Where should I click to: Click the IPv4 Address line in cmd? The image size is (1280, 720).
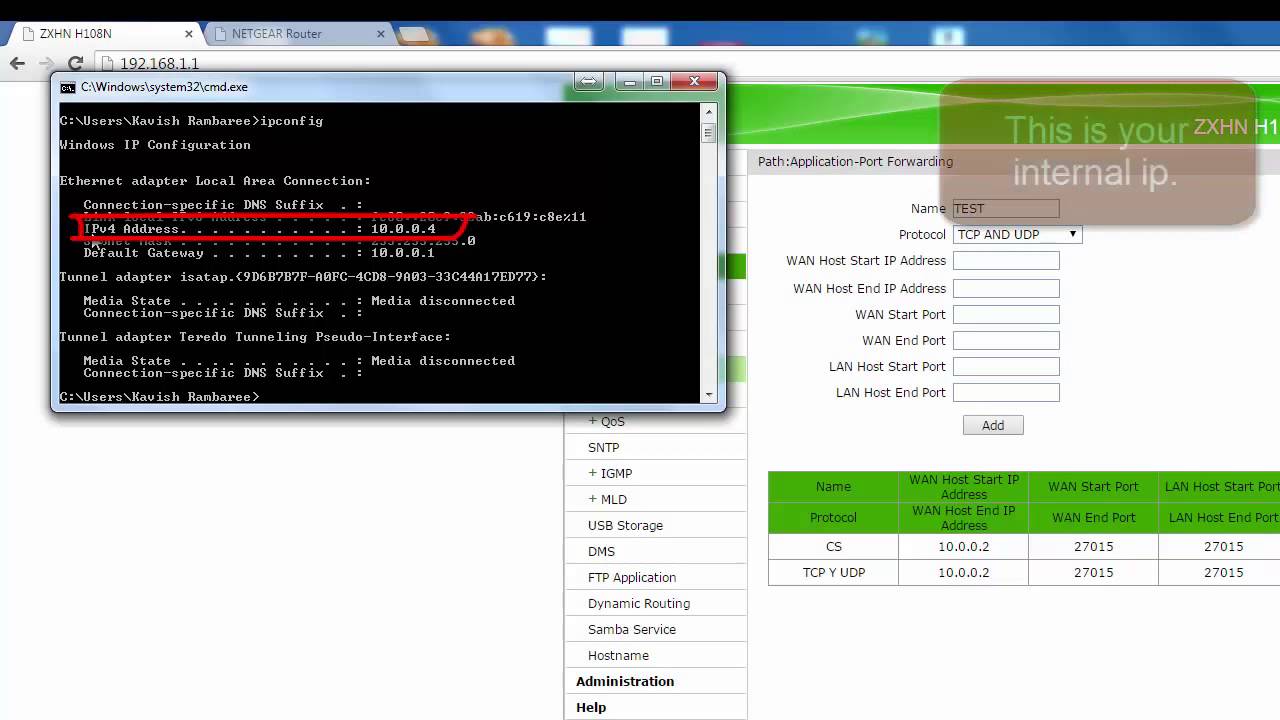(x=260, y=229)
